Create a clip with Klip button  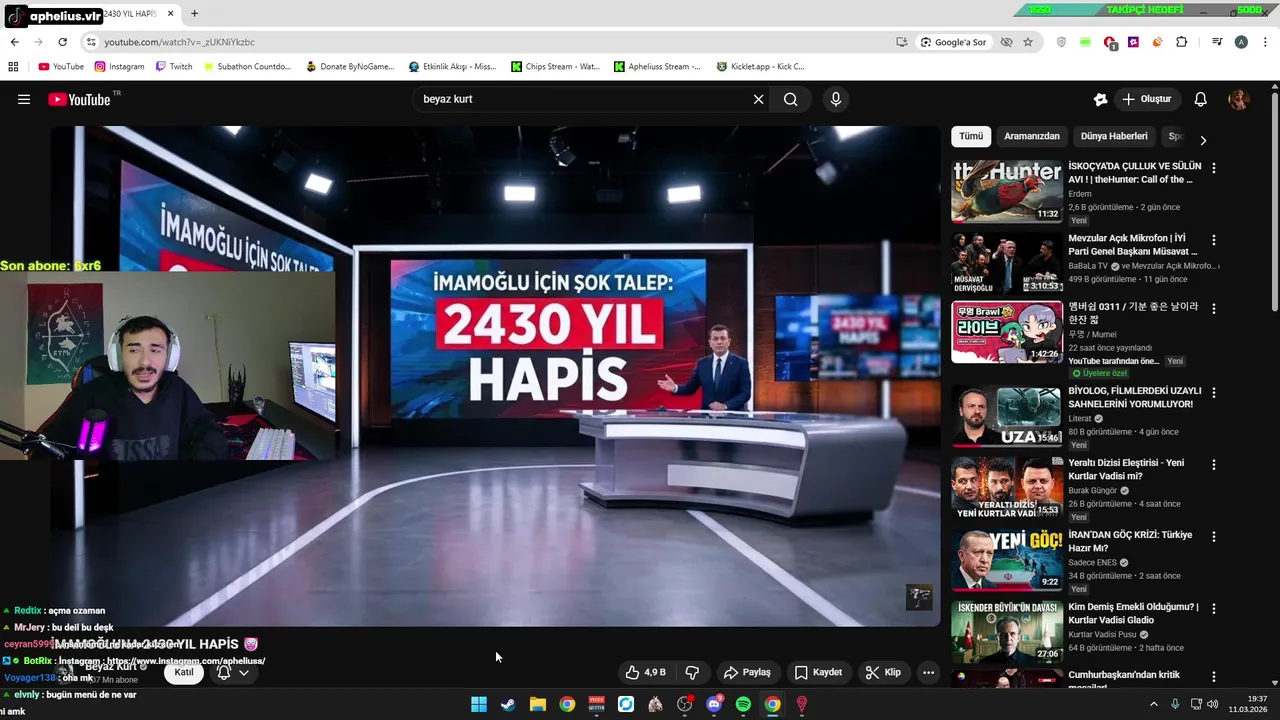coord(883,672)
